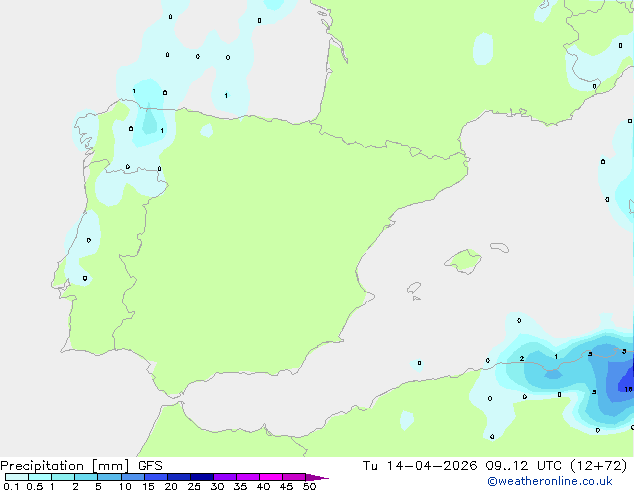Select the 0.1–0.5 mm lightest legend swatch
This screenshot has height=490, width=634.
[x=17, y=477]
